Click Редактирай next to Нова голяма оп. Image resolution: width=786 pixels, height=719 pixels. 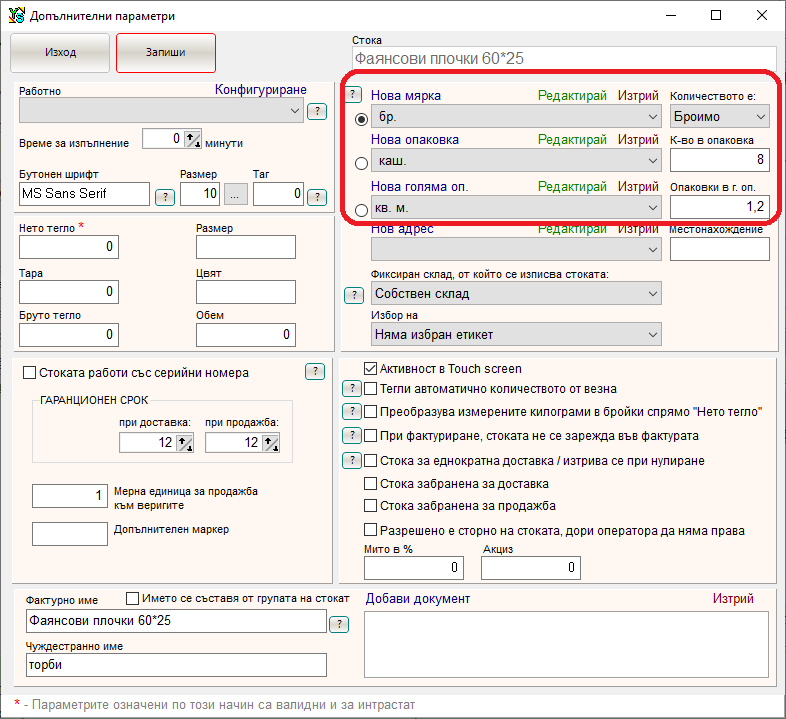[572, 187]
